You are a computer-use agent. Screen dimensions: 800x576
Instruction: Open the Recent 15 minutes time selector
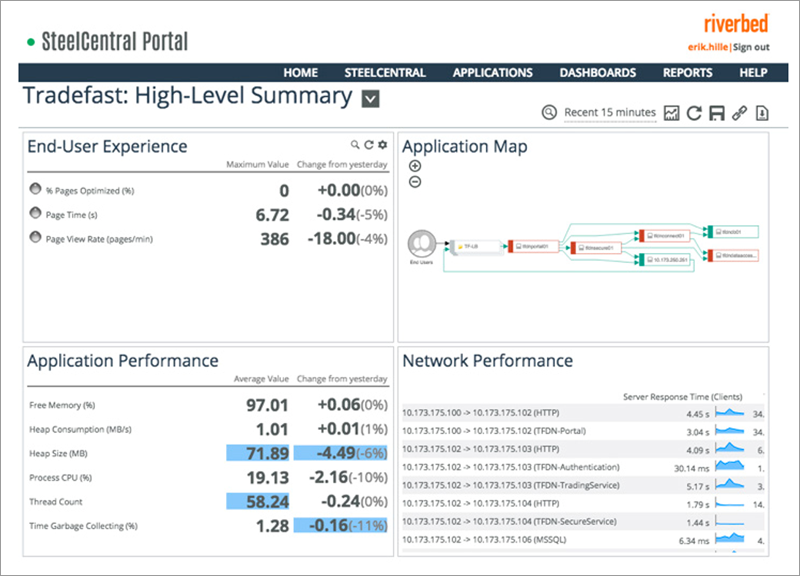[x=610, y=112]
